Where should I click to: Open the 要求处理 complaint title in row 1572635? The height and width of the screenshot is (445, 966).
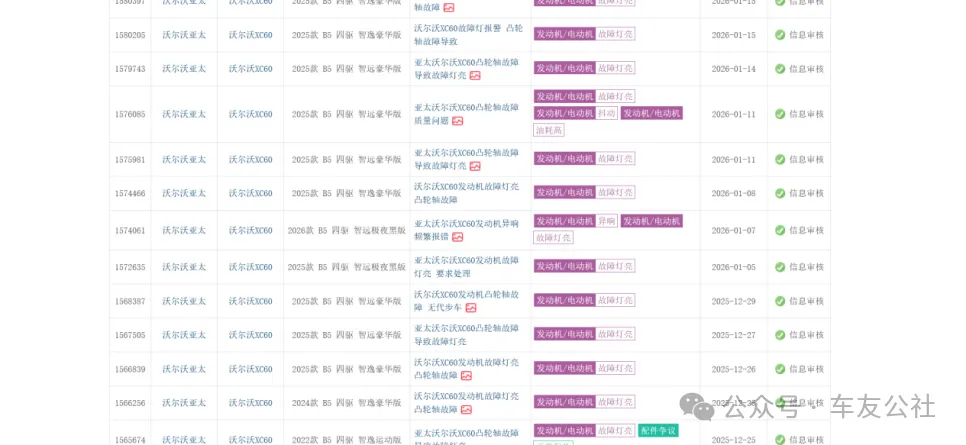[466, 267]
